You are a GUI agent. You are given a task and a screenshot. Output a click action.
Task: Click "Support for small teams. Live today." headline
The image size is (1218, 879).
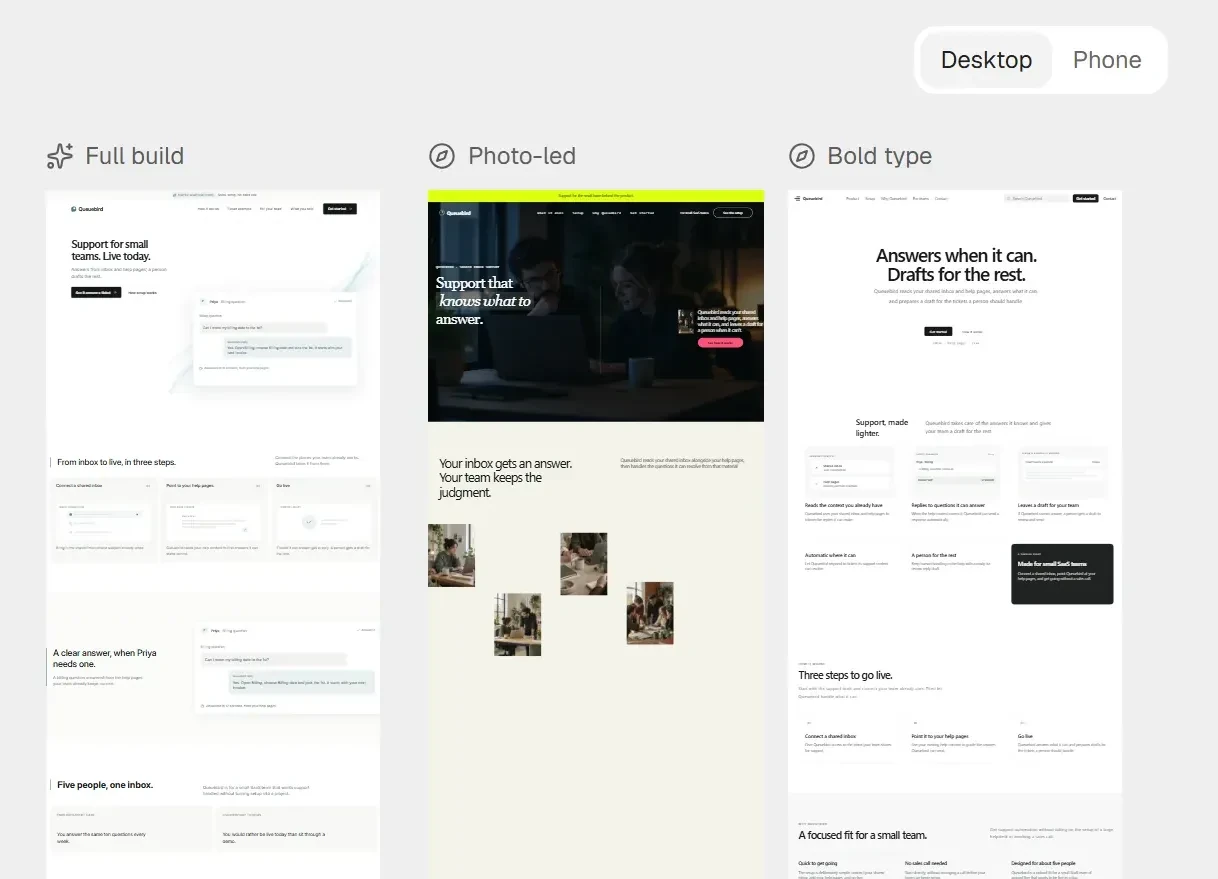110,250
